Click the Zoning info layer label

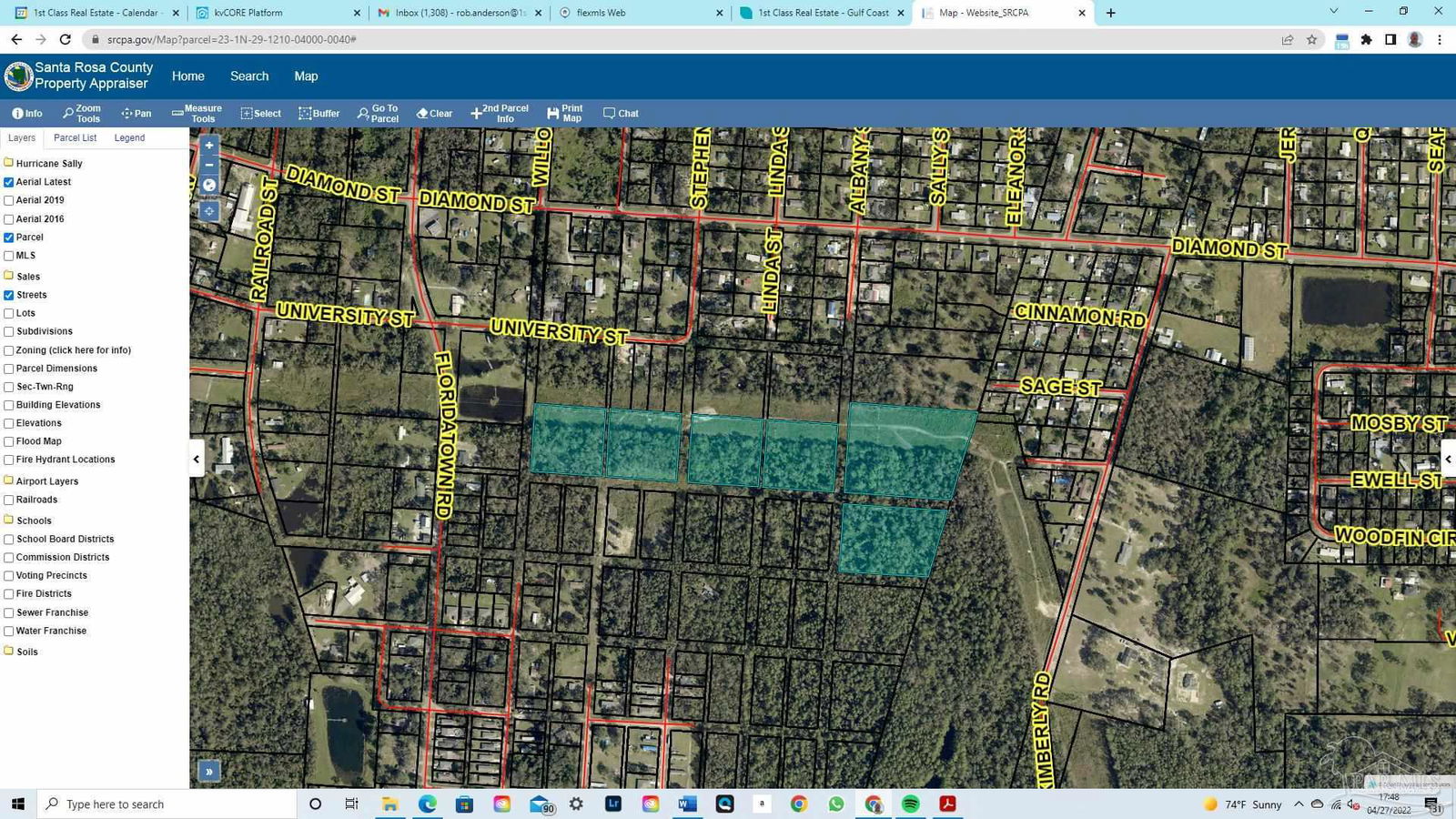click(x=74, y=350)
